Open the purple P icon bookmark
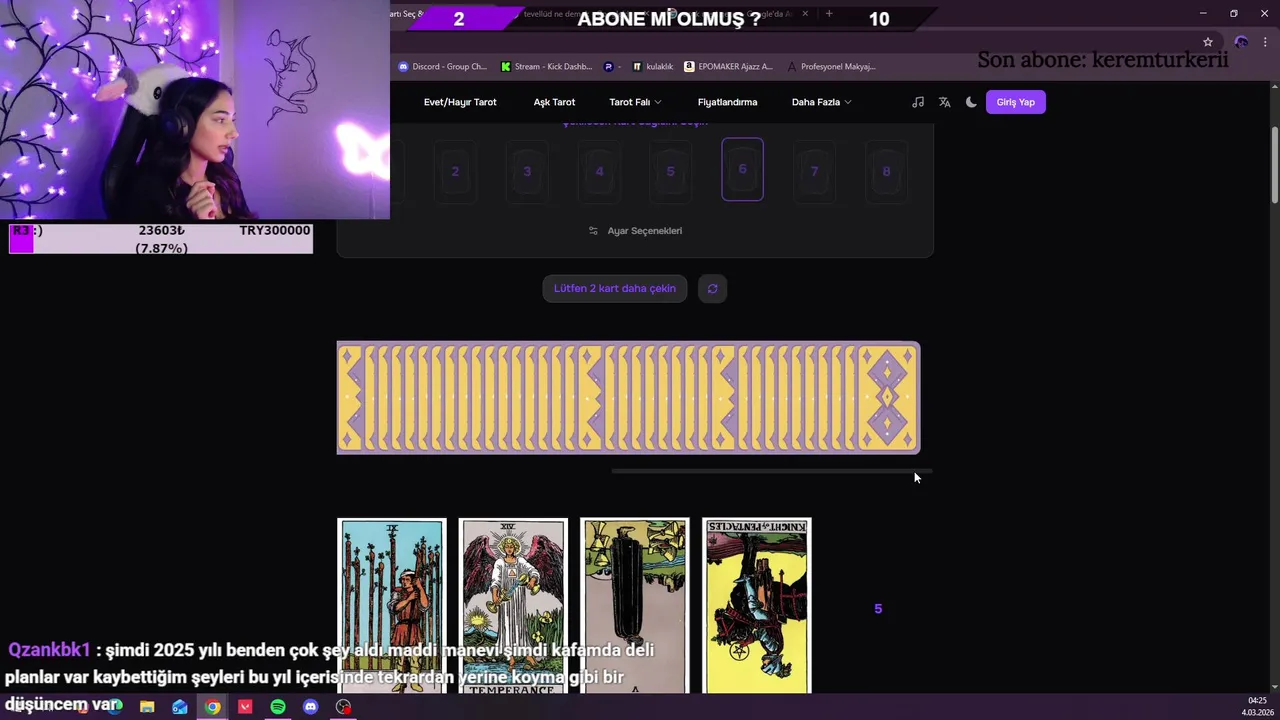 click(x=609, y=67)
